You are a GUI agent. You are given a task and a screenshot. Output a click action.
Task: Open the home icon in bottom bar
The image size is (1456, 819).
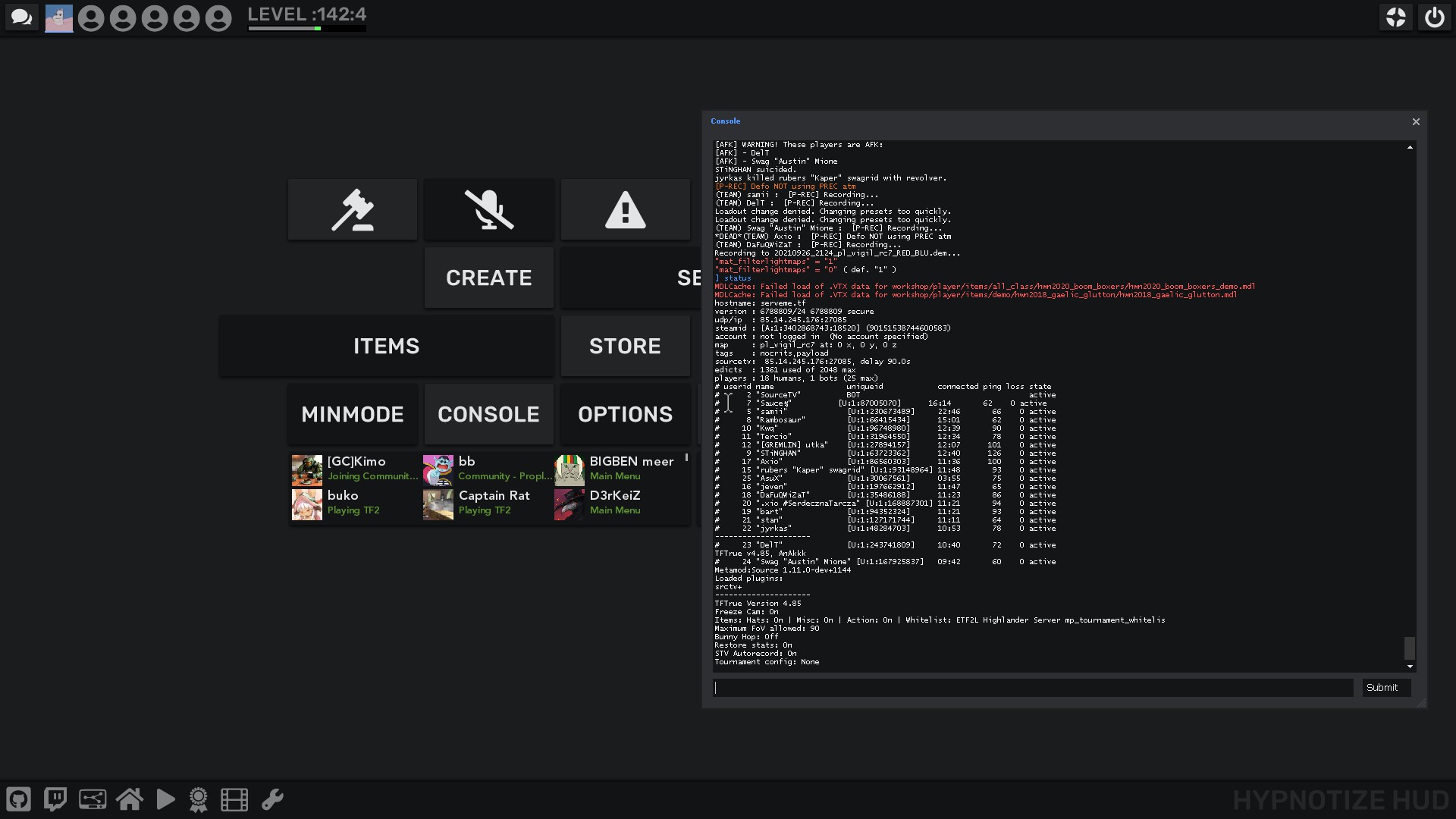[x=130, y=799]
